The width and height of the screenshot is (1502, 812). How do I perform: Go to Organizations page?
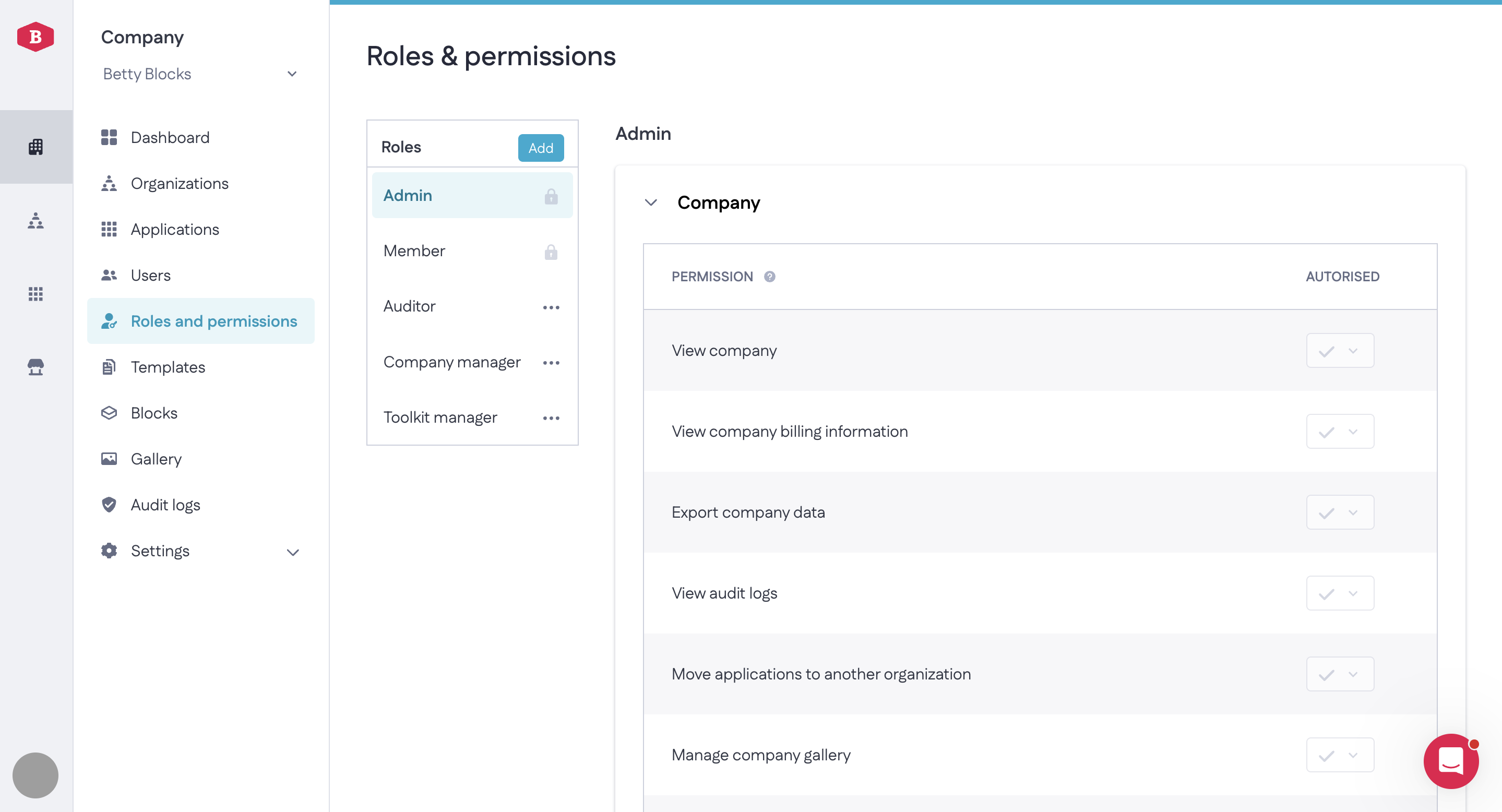pos(200,184)
